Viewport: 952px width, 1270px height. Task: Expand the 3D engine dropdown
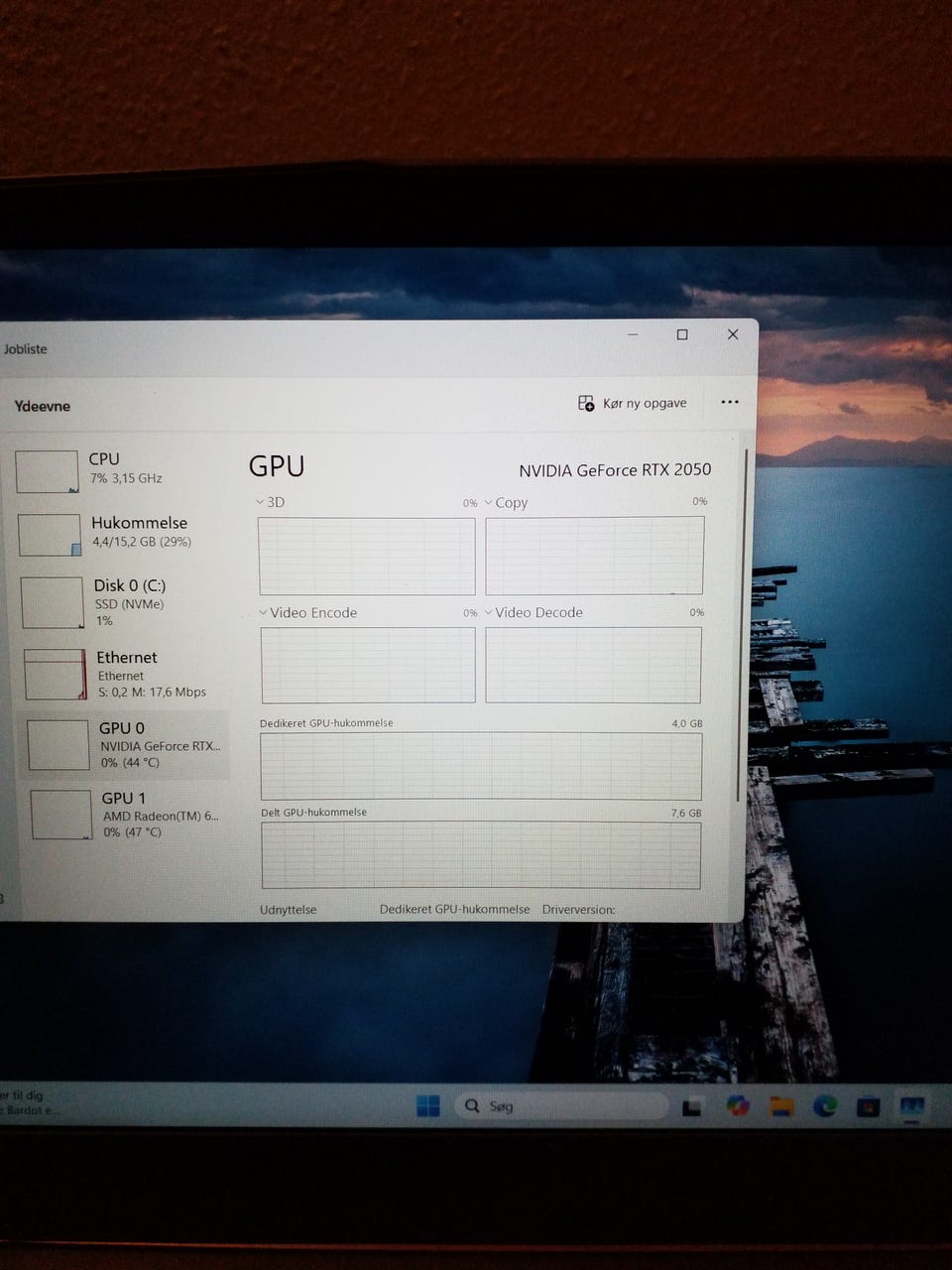[270, 502]
